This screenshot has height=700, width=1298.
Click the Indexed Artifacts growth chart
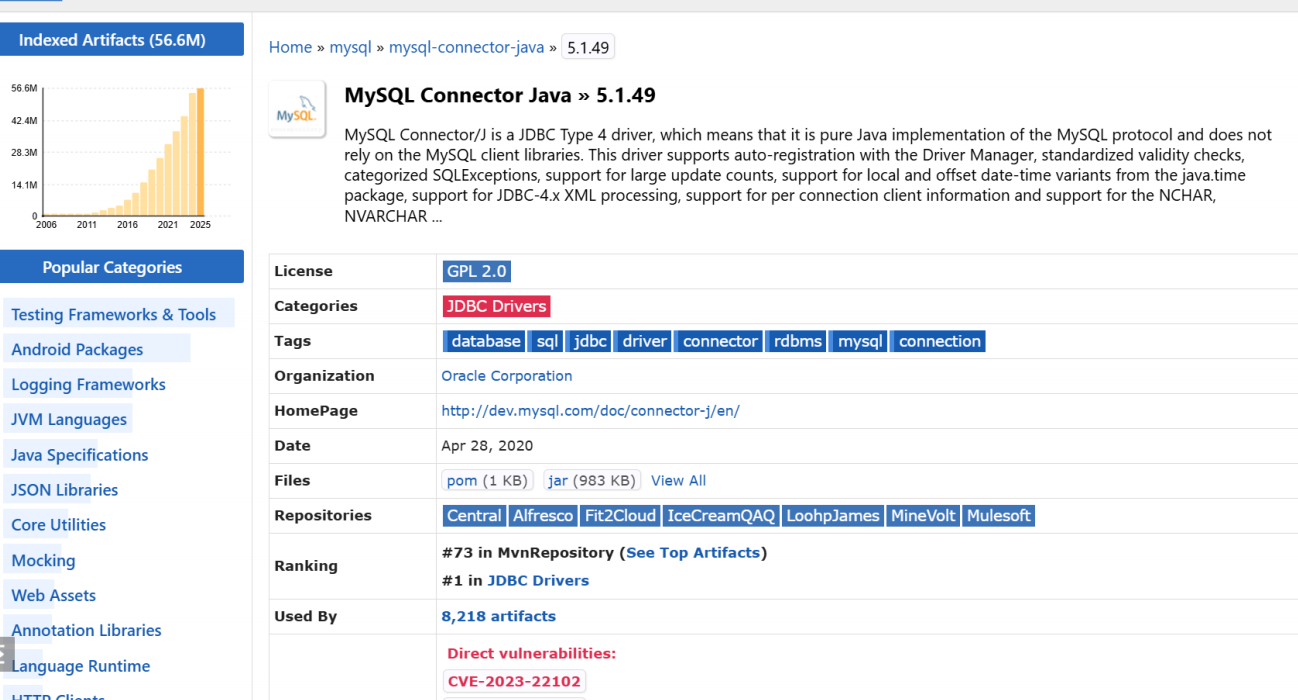coord(122,156)
